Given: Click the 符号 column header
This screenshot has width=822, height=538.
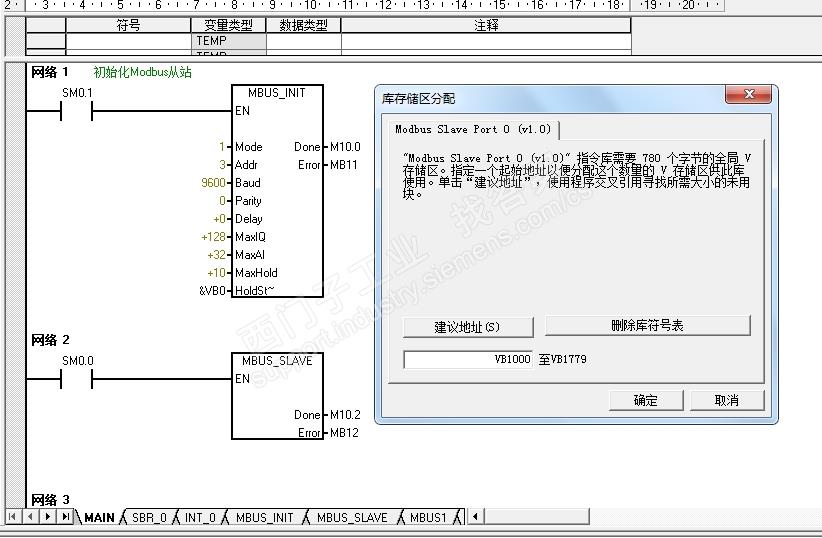Looking at the screenshot, I should coord(128,25).
